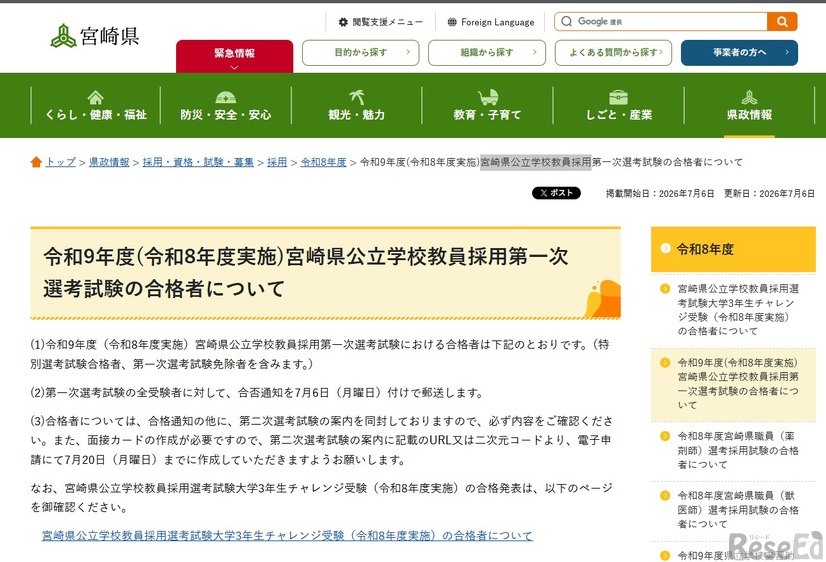This screenshot has width=826, height=562.
Task: Click the prefecture emblem icon above 県政情報
Action: 749,97
